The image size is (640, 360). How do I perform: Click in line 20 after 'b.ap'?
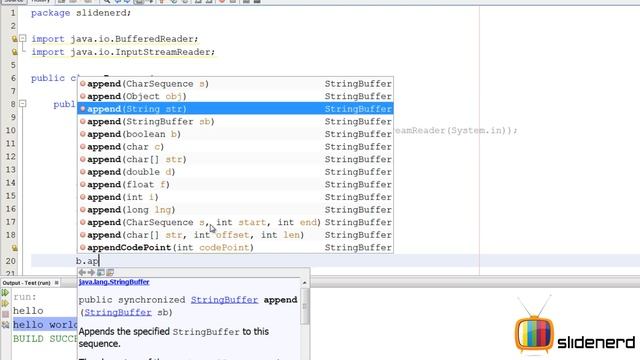[100, 261]
